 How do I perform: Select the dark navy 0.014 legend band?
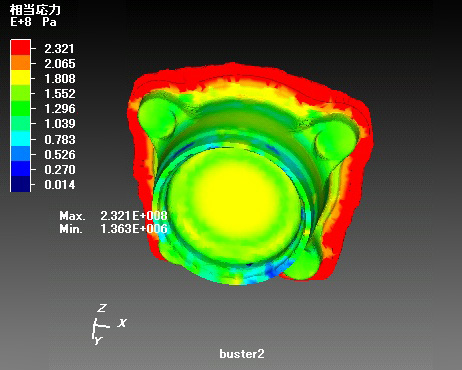(x=21, y=184)
